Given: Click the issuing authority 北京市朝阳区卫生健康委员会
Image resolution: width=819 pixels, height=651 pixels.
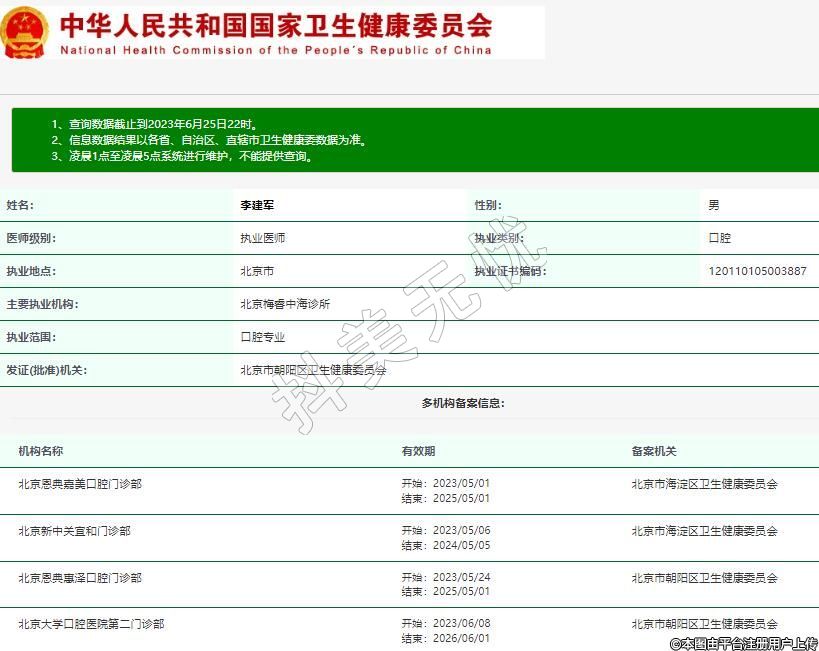Looking at the screenshot, I should (313, 370).
